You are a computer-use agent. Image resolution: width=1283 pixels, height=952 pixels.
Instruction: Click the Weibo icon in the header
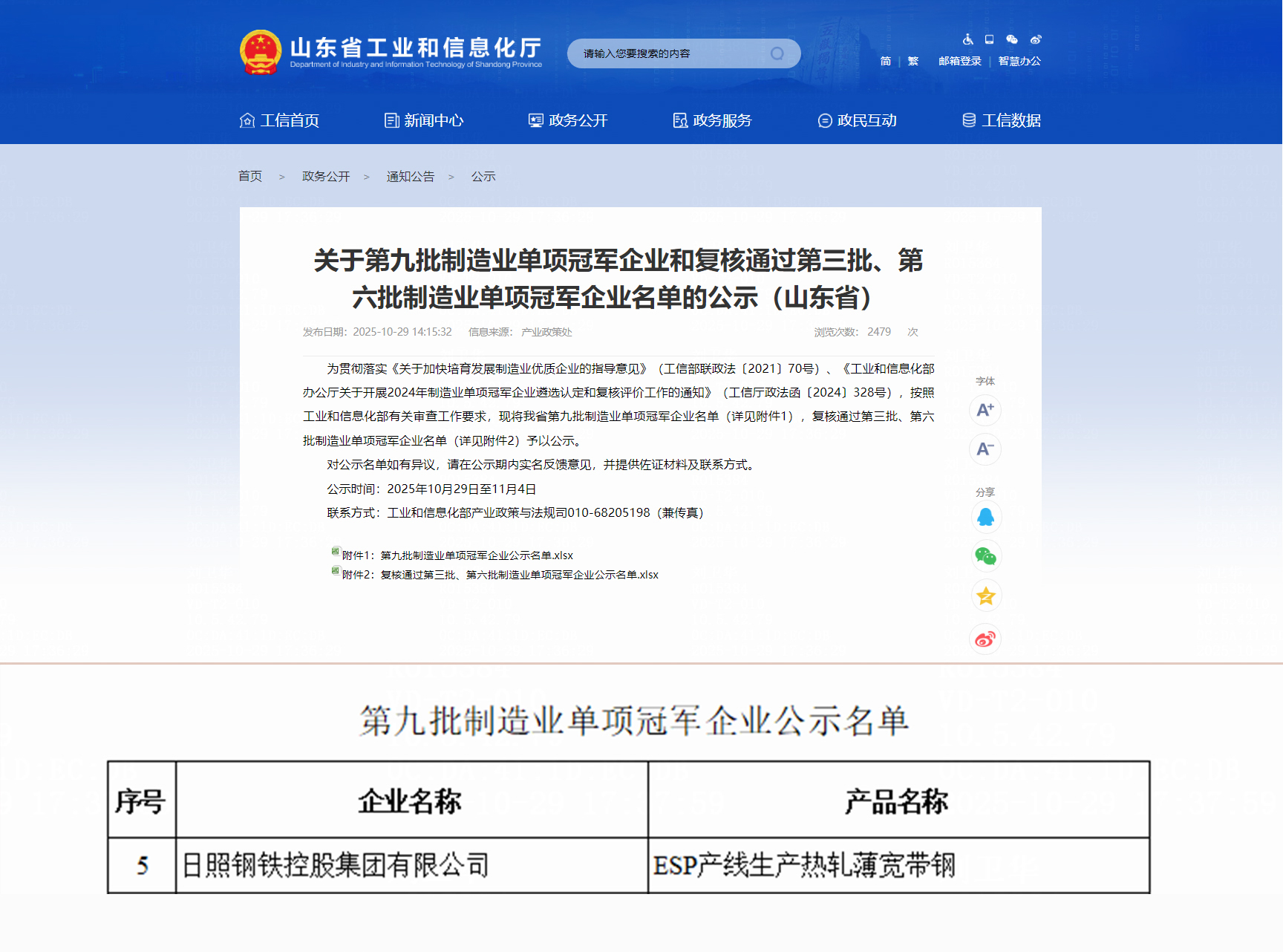click(x=1036, y=39)
